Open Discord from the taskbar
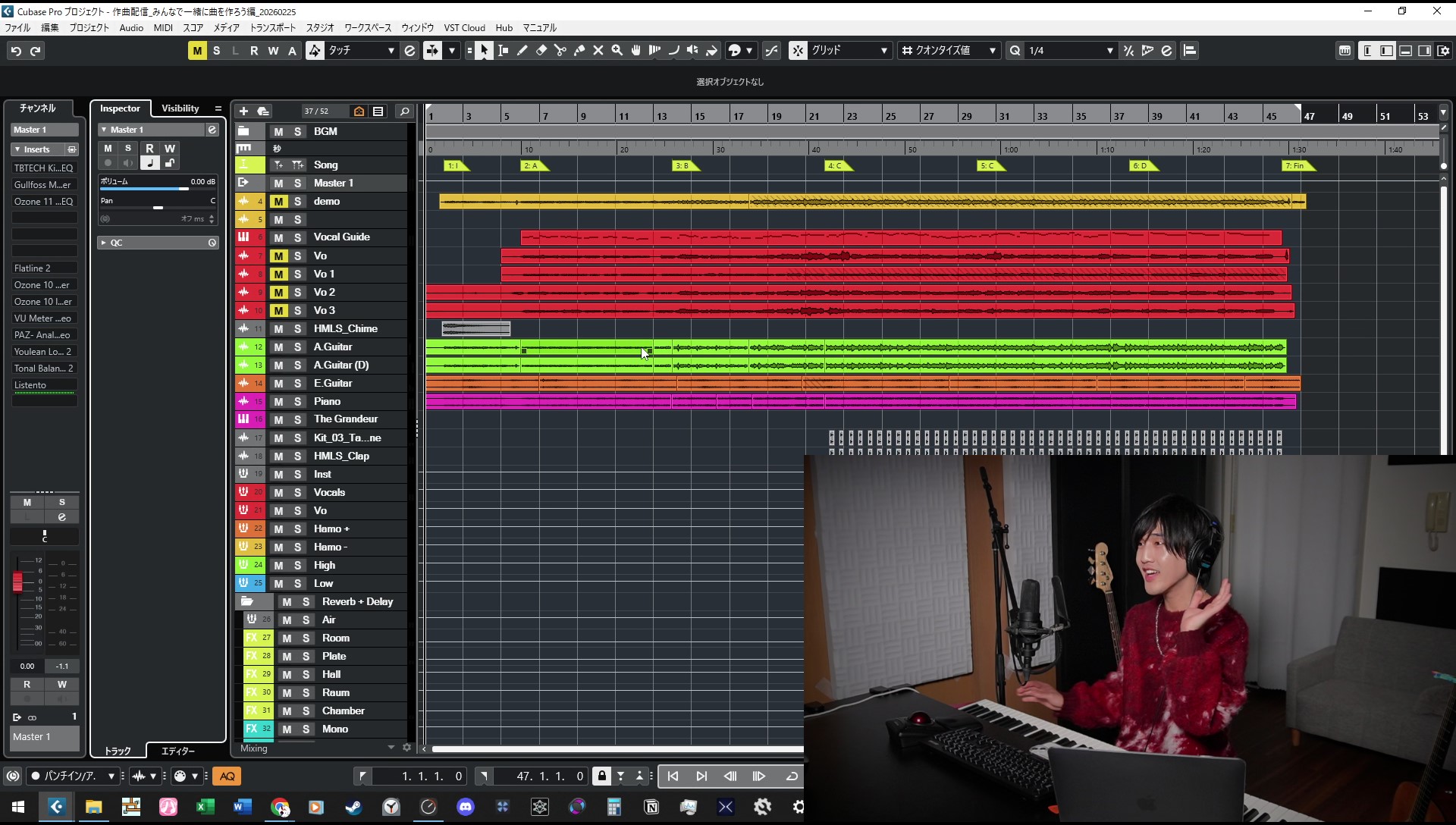This screenshot has width=1456, height=825. pyautogui.click(x=465, y=807)
